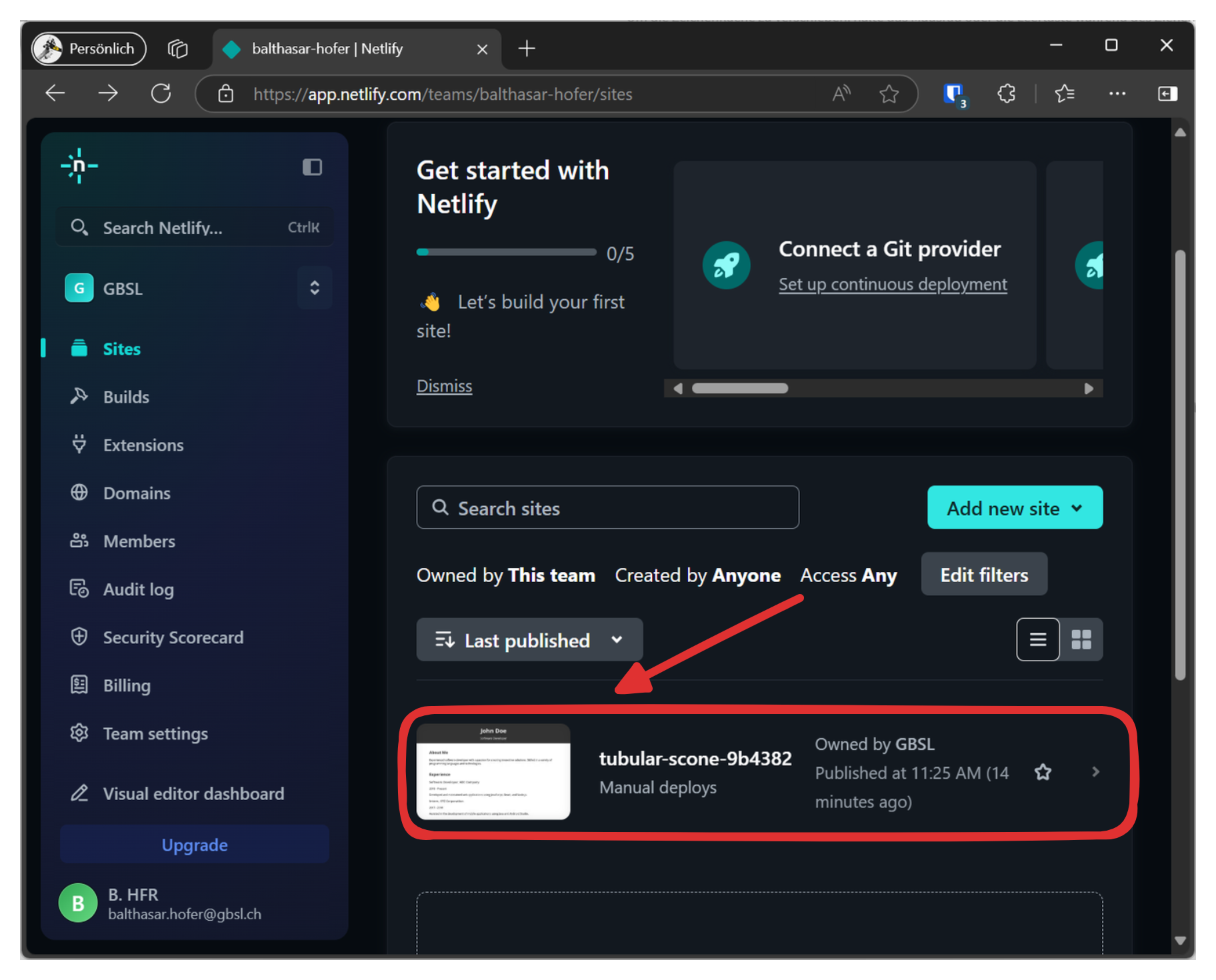Click the vertical page scrollbar thumb
The width and height of the screenshot is (1216, 980).
1180,465
